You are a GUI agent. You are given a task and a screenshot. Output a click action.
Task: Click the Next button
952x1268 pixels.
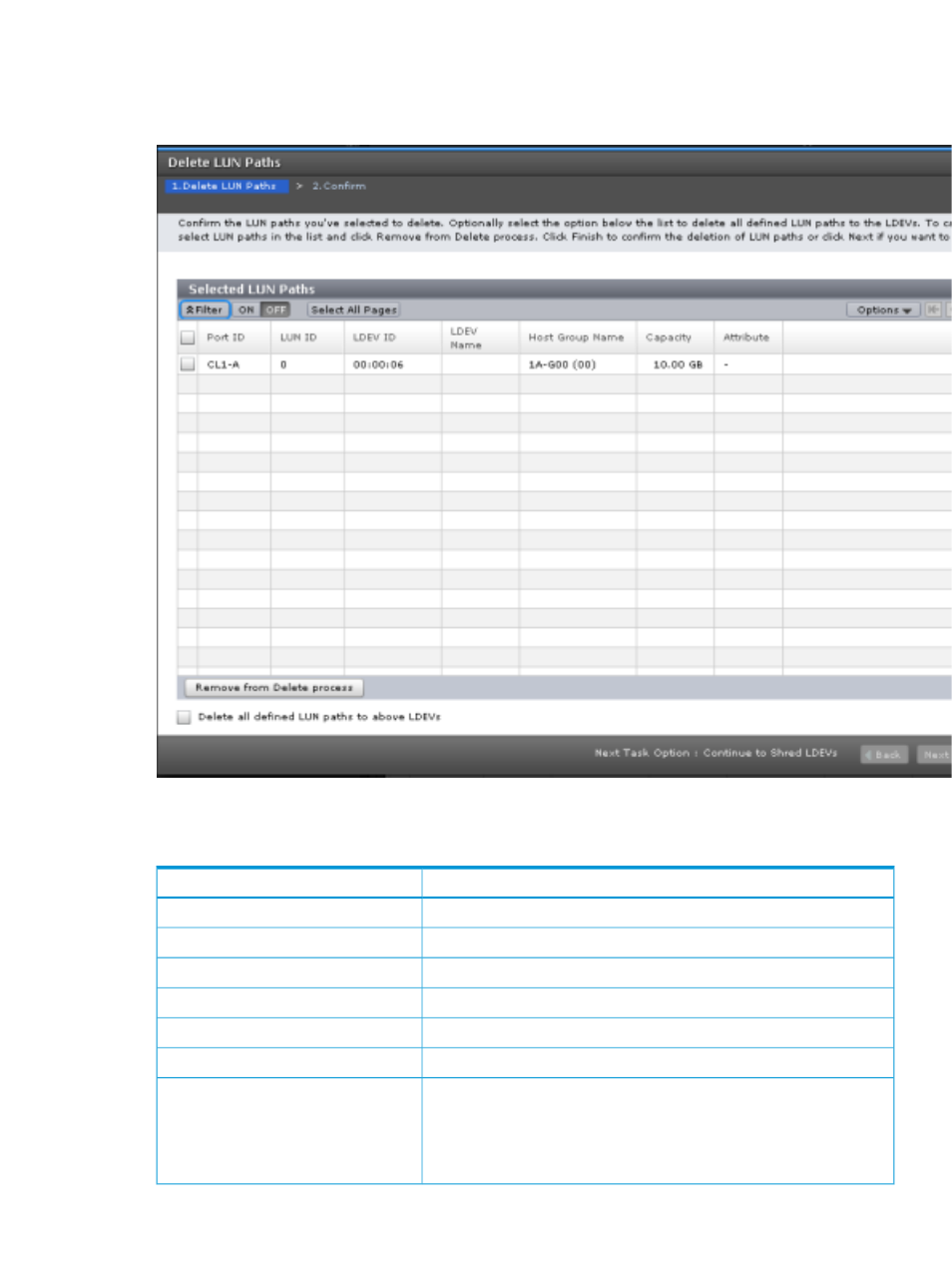pyautogui.click(x=934, y=755)
